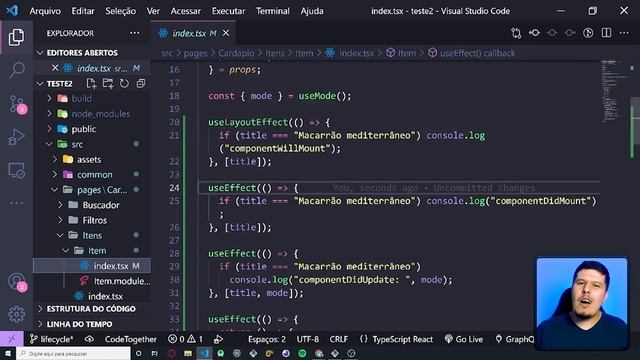
Task: Open the Windows Start button
Action: [8, 353]
